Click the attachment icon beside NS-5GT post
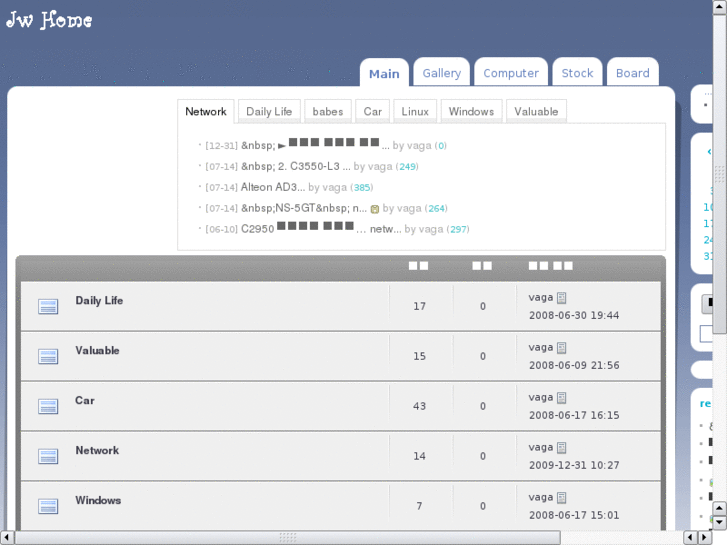The height and width of the screenshot is (545, 727). [x=375, y=209]
